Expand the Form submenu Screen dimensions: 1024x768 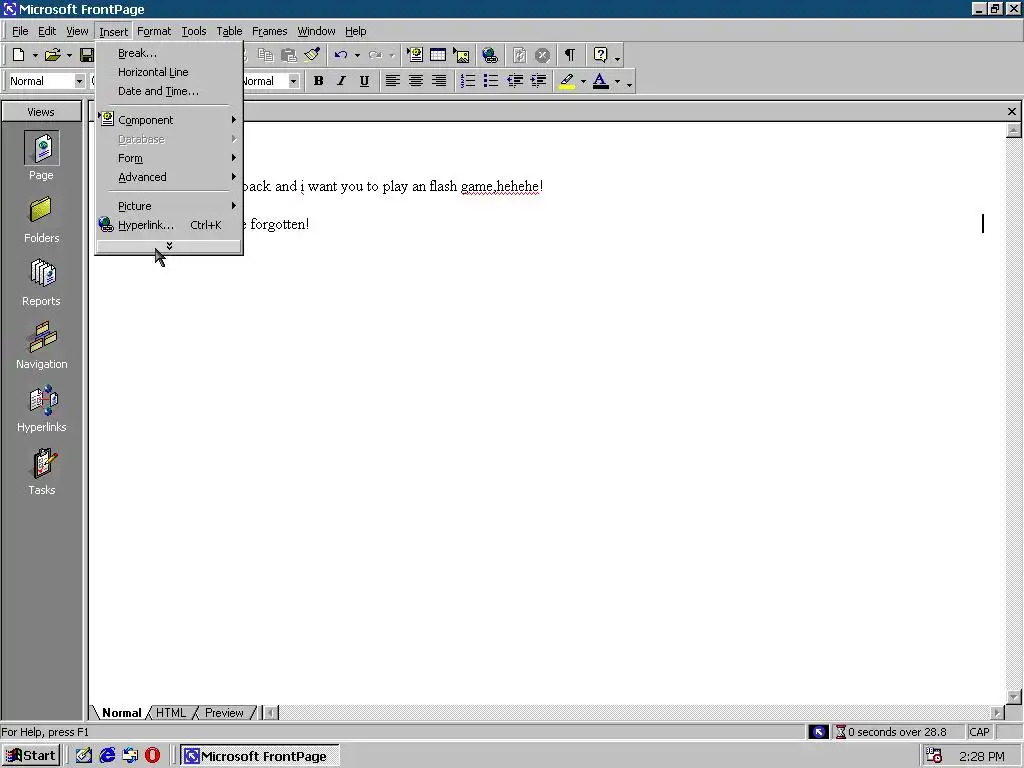click(x=169, y=158)
